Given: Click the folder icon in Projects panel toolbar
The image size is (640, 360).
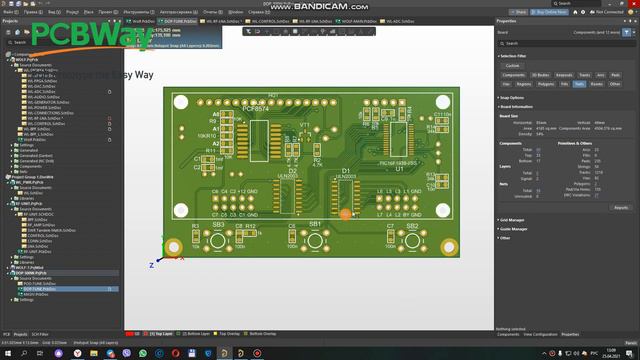Looking at the screenshot, I should (27, 32).
